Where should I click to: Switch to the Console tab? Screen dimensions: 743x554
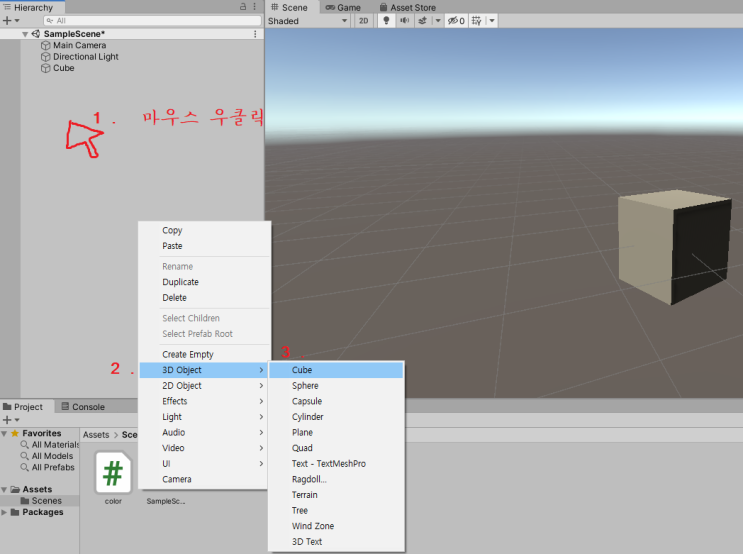(x=83, y=407)
